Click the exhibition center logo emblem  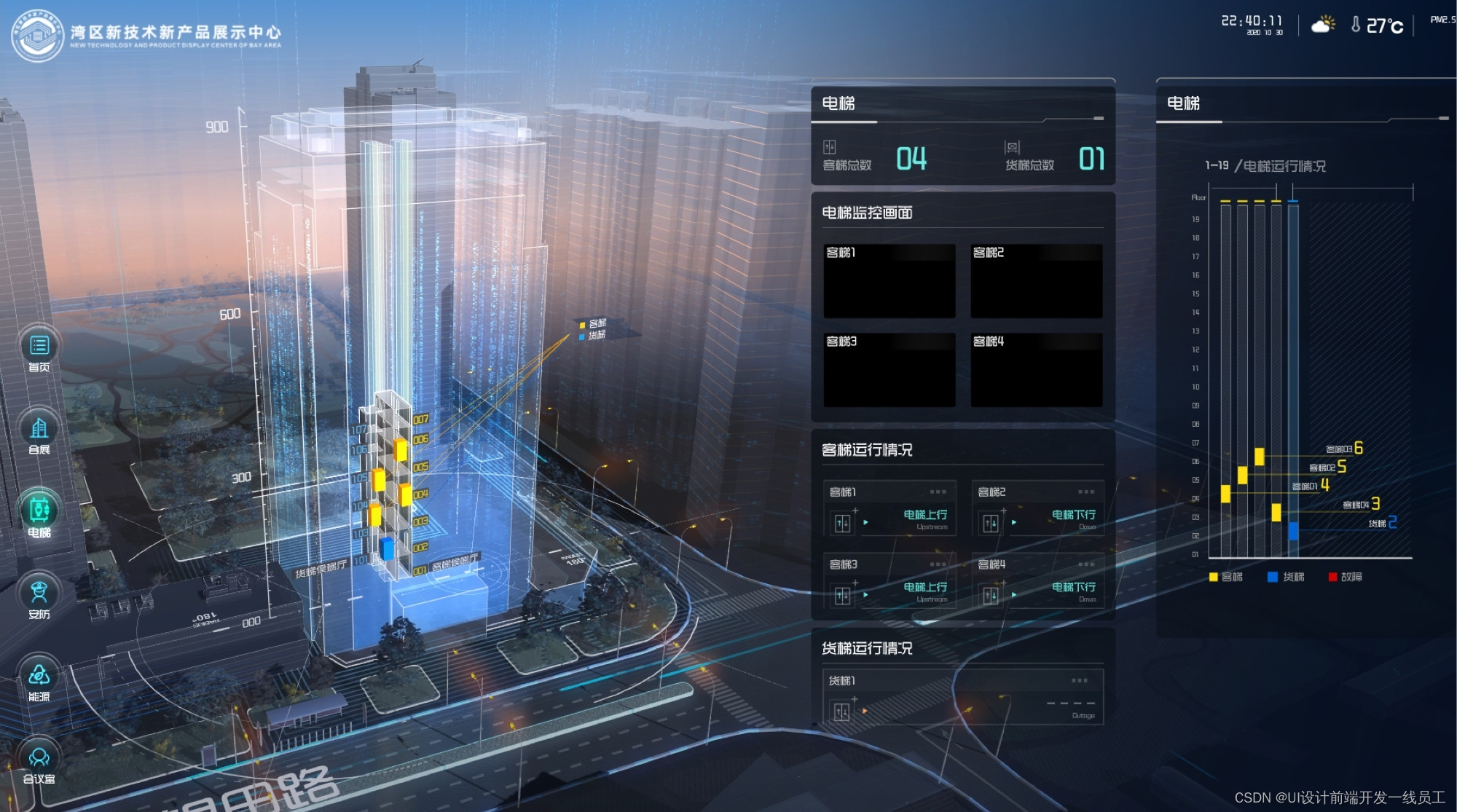tap(37, 35)
